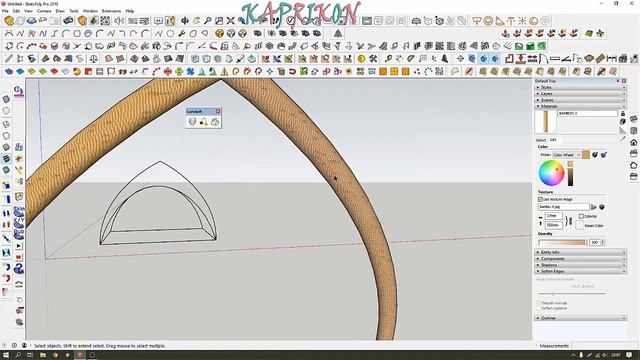Enable the Colorize checkbox
640x360 pixels.
coord(581,216)
